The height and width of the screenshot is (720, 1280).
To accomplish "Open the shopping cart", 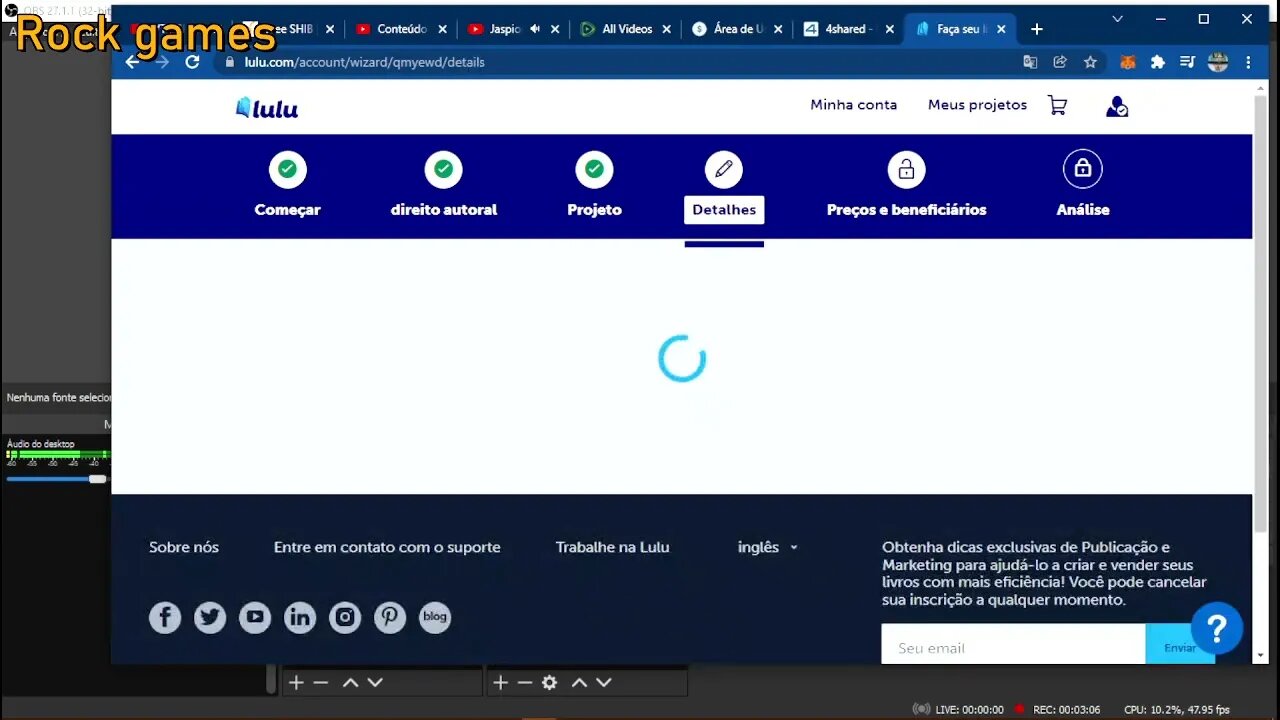I will click(1057, 105).
